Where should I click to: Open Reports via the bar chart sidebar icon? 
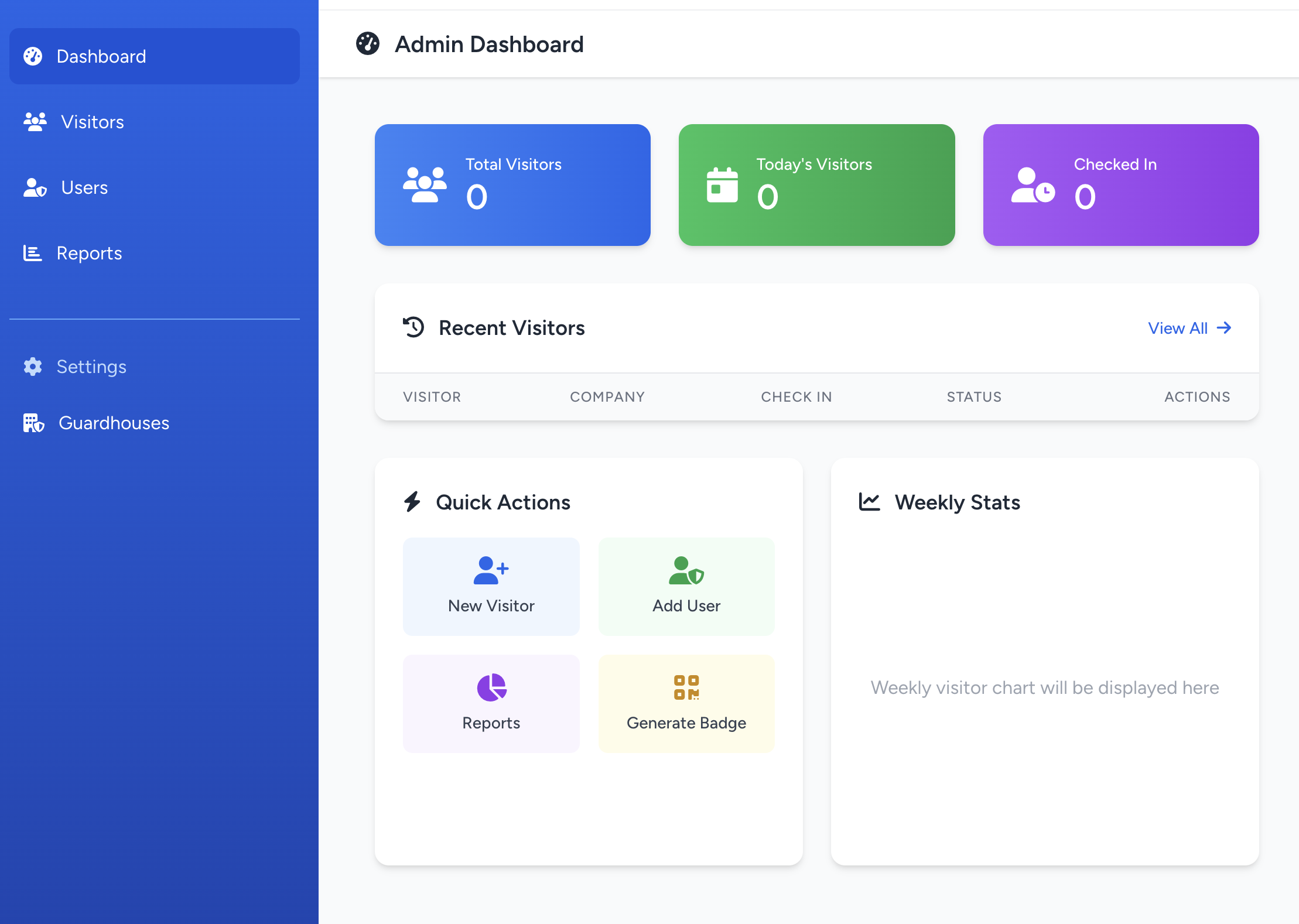[32, 253]
